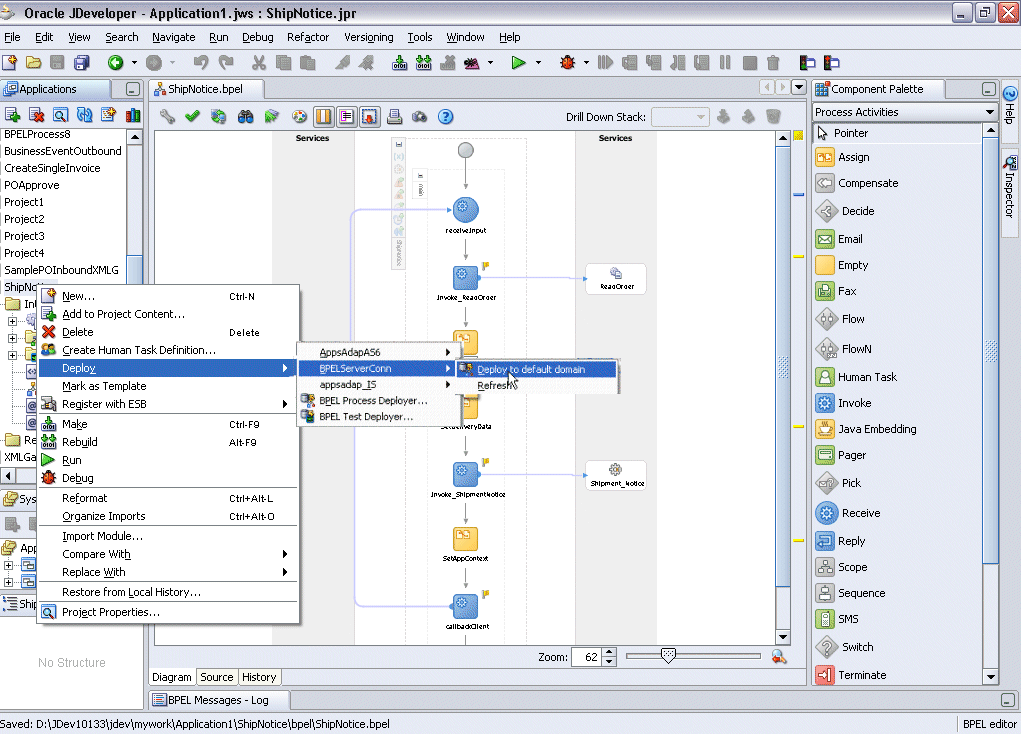The height and width of the screenshot is (734, 1021).
Task: Toggle the second highlighted view button in the BPEL toolbar
Action: 346,117
